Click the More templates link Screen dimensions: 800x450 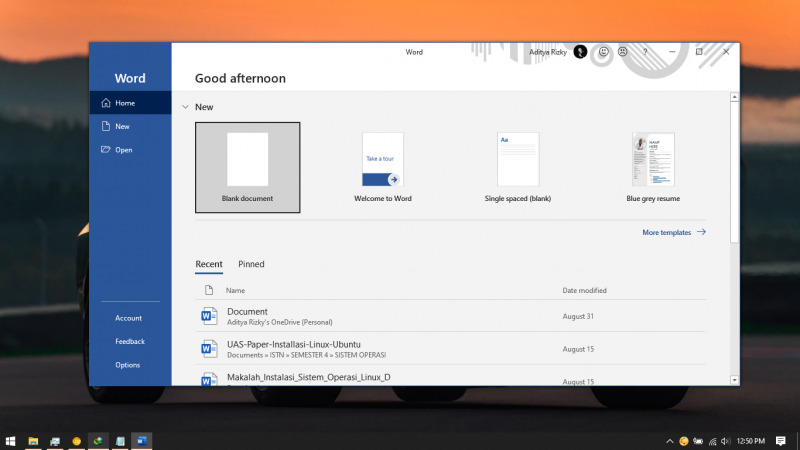click(x=673, y=232)
